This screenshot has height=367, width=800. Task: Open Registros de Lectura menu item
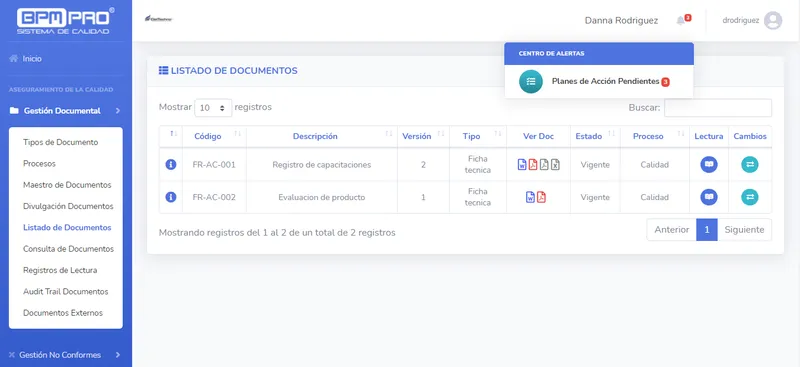pyautogui.click(x=60, y=271)
